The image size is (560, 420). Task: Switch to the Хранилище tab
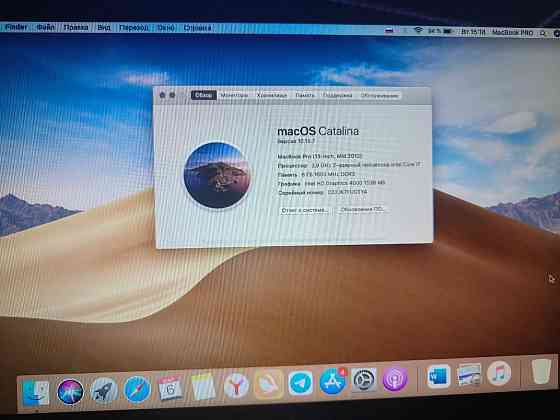(272, 95)
